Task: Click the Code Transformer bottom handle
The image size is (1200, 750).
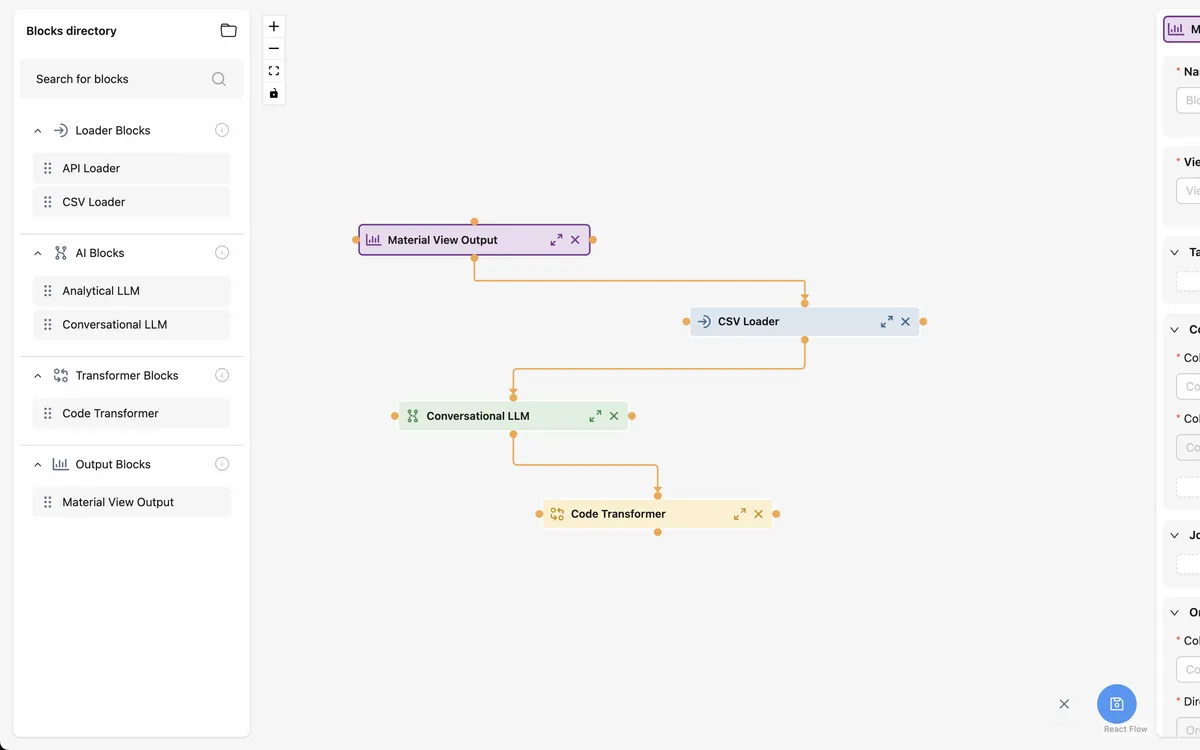Action: coord(657,532)
